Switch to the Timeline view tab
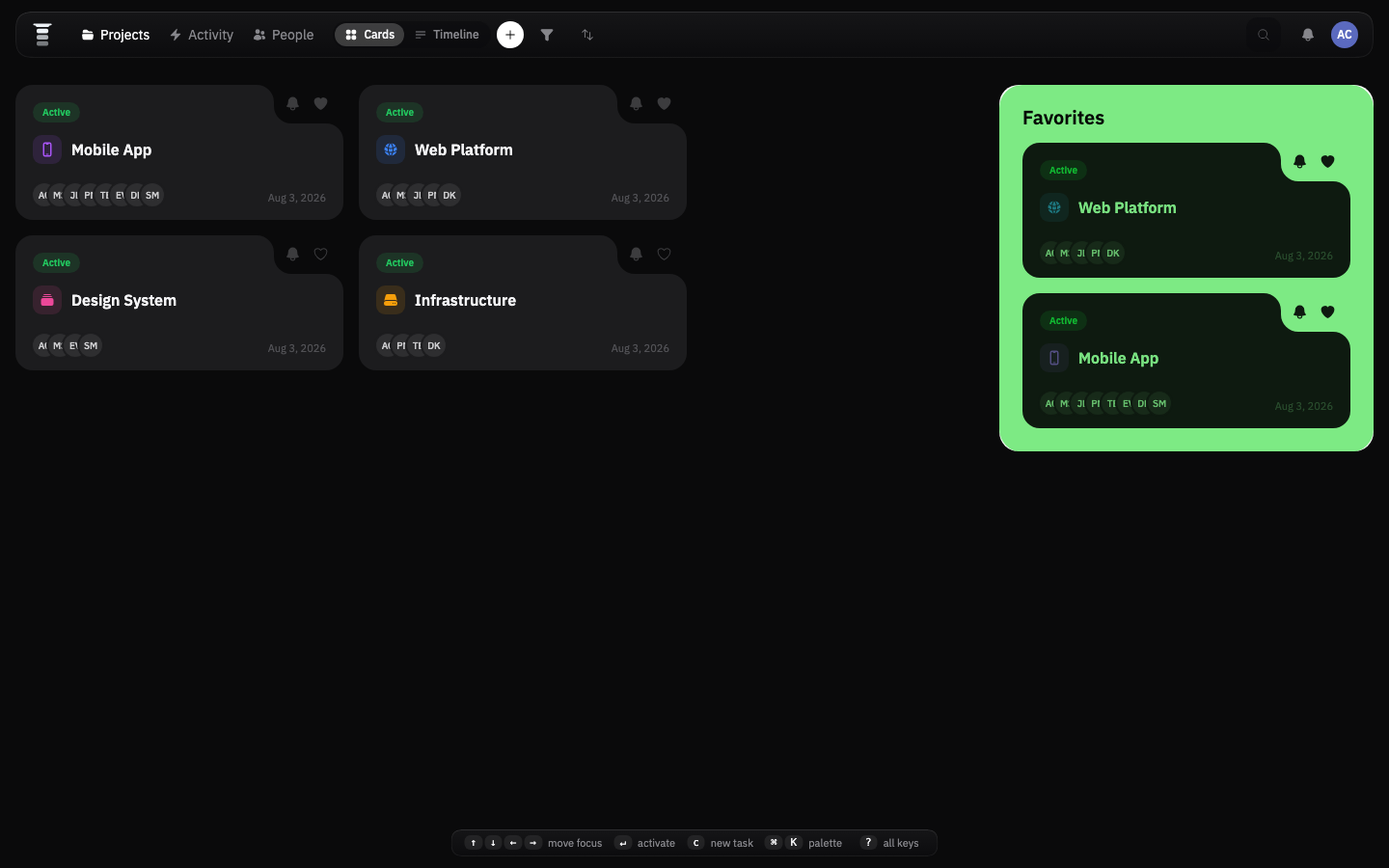 pos(447,35)
